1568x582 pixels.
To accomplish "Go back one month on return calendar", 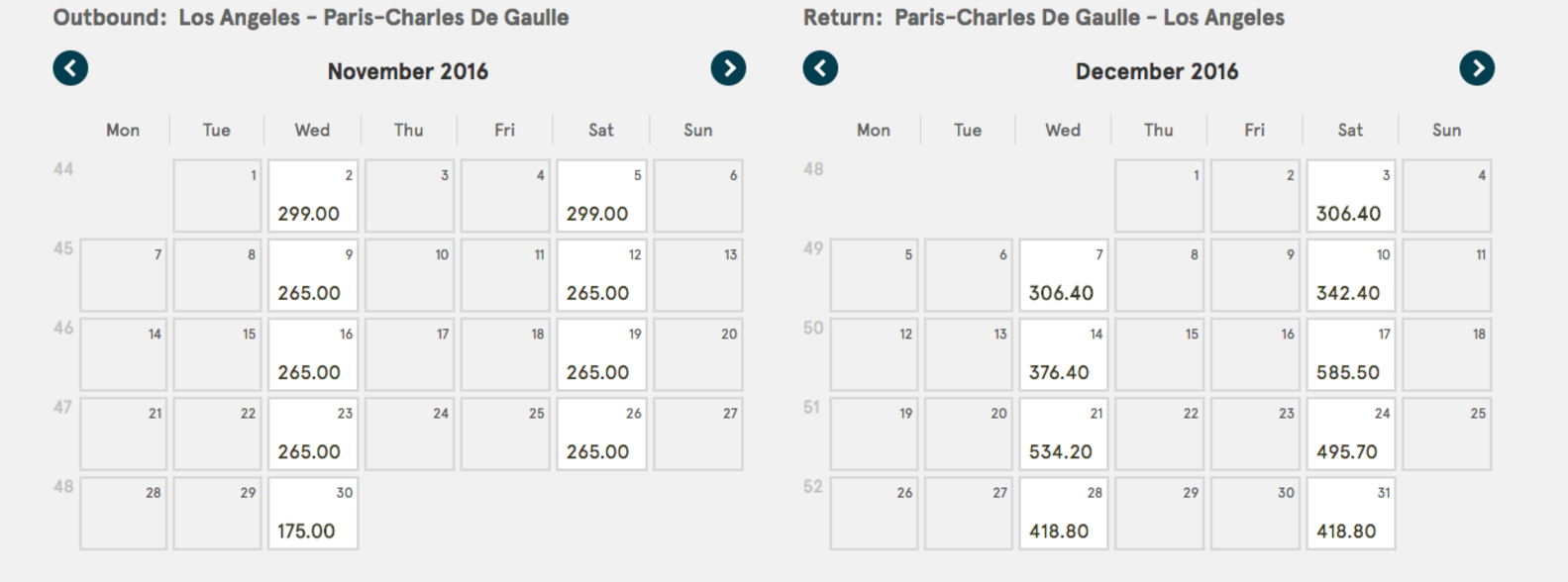I will 819,67.
